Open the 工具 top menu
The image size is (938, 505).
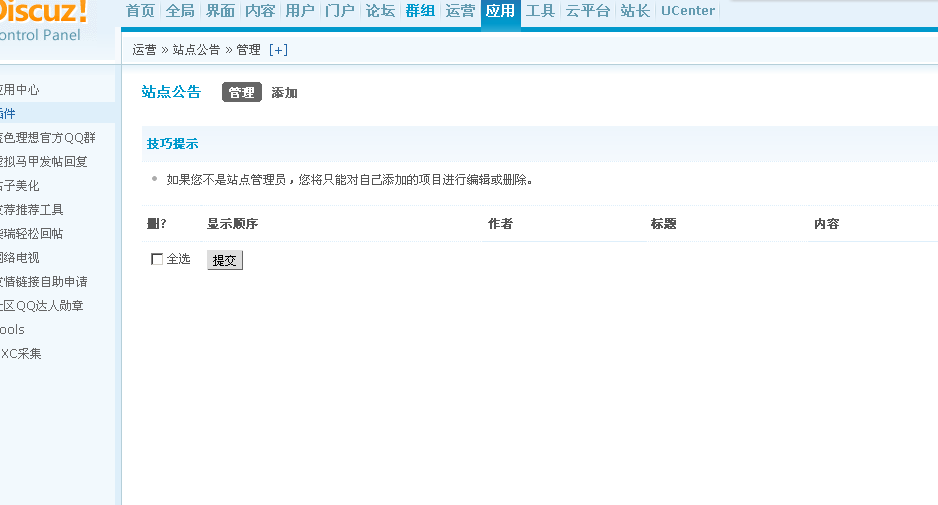click(540, 11)
